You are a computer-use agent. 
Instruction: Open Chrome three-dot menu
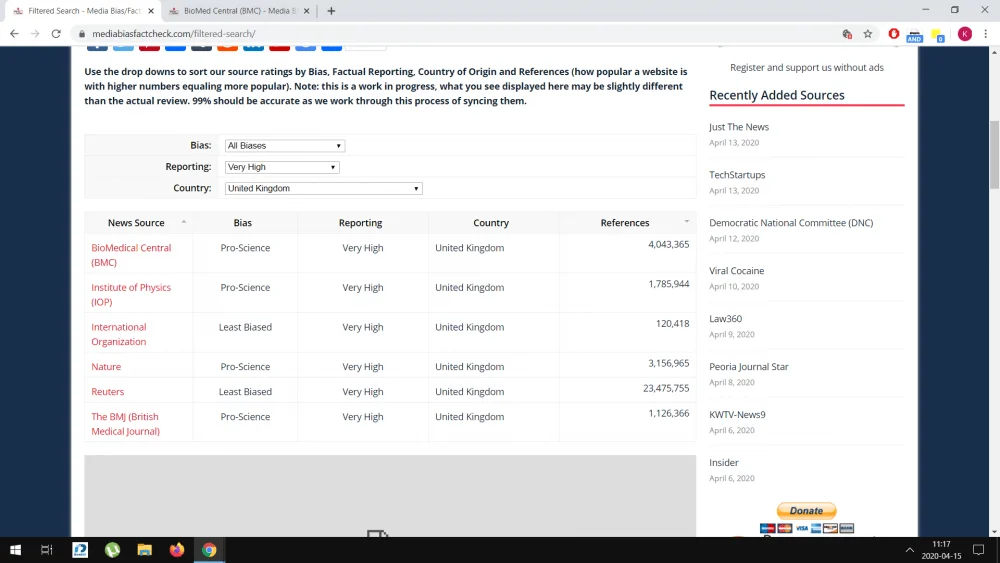coord(985,34)
